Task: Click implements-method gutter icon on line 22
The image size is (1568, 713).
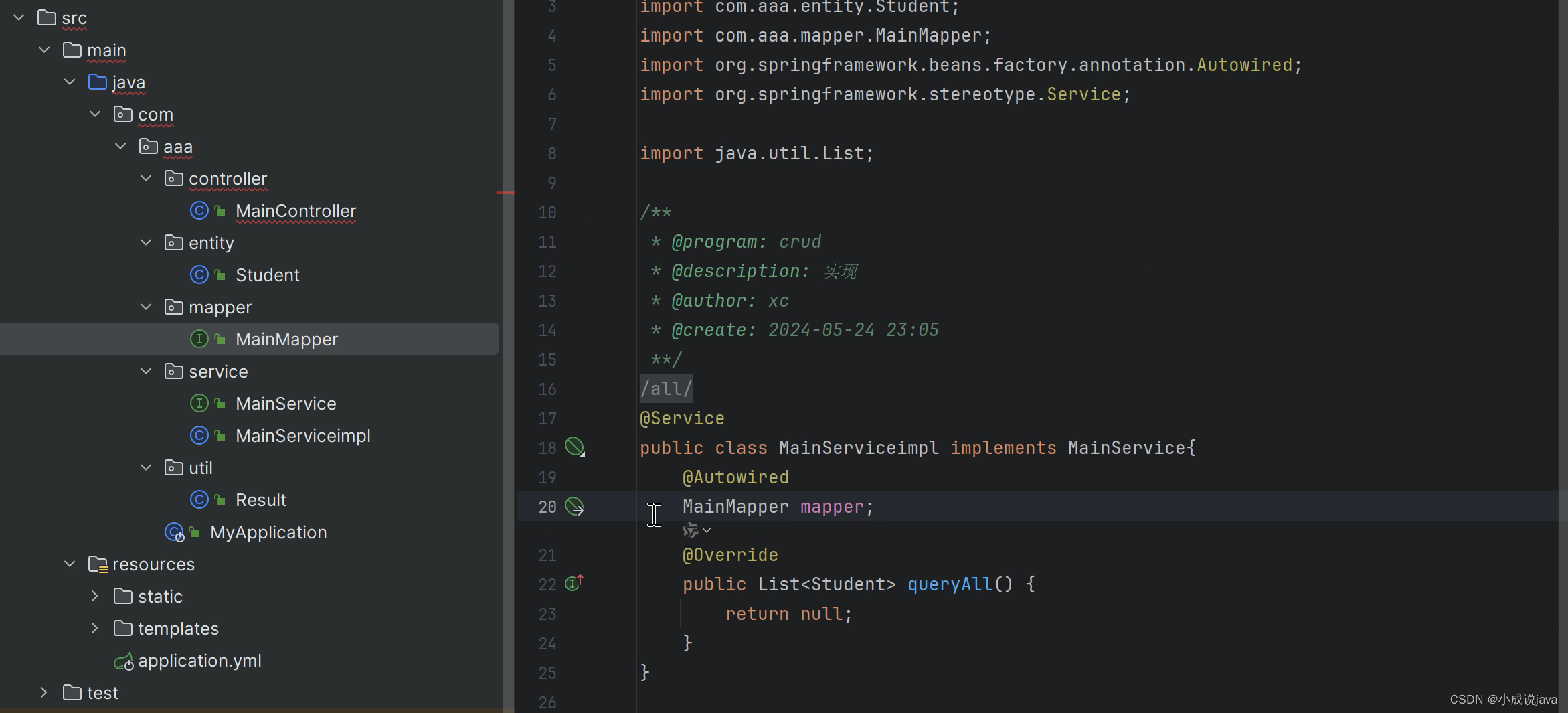Action: tap(574, 583)
